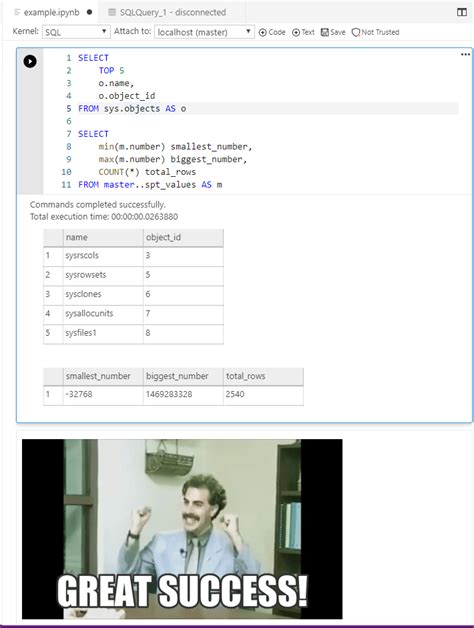Click the 'name' column header
The height and width of the screenshot is (628, 474).
tap(103, 238)
